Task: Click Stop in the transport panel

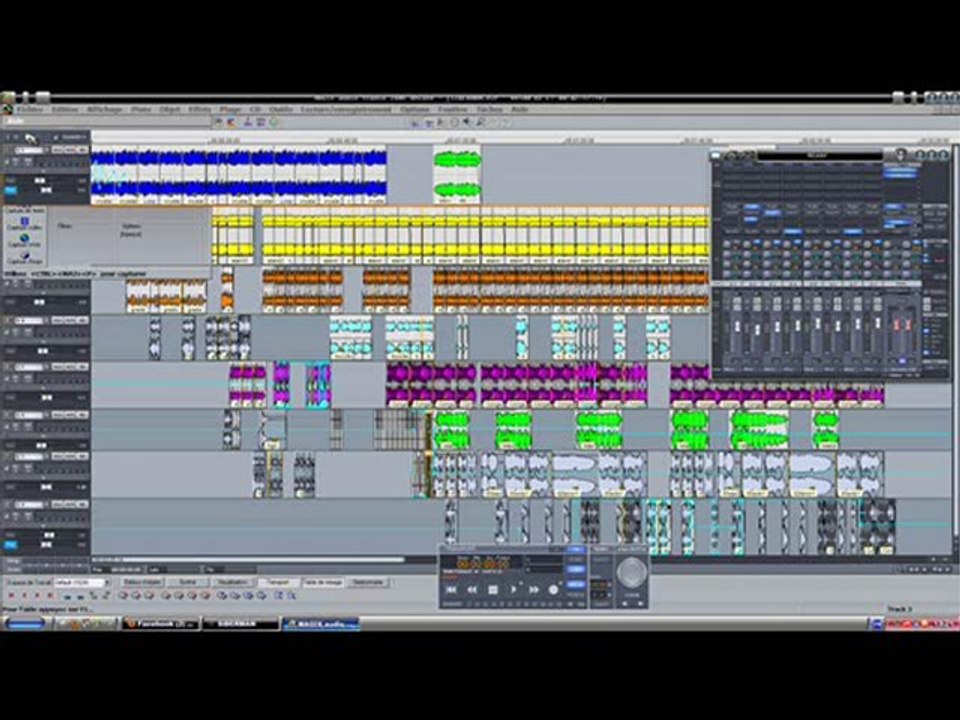Action: (x=492, y=589)
